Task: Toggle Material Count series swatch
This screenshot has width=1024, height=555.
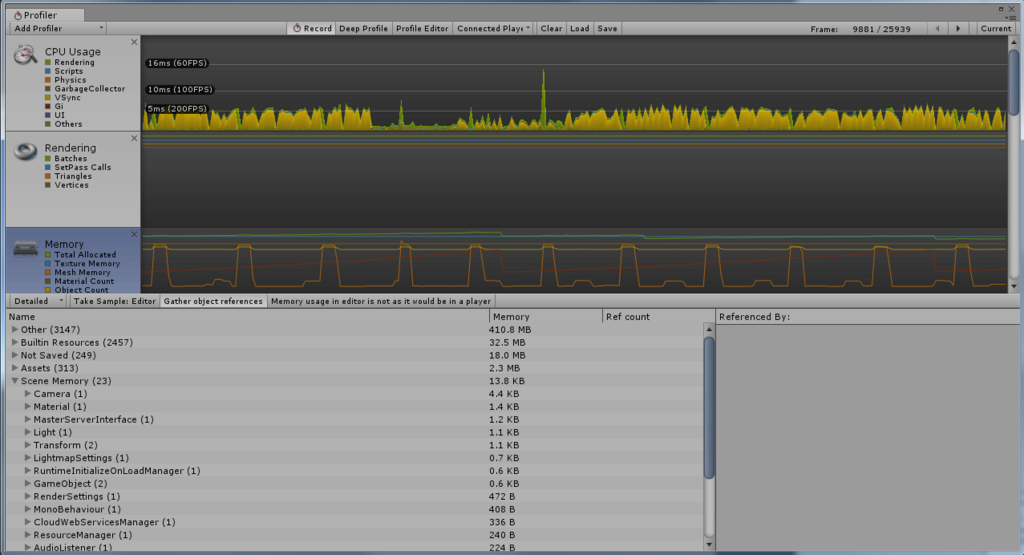Action: pyautogui.click(x=48, y=281)
